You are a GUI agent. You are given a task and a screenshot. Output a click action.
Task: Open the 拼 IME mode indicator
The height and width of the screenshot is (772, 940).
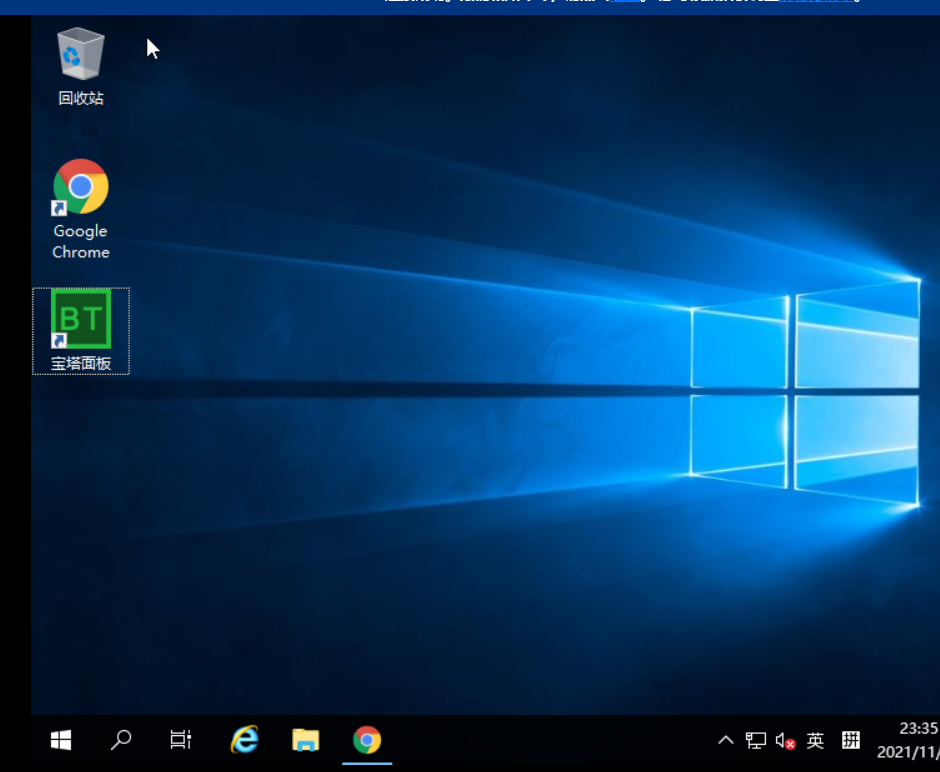click(851, 740)
